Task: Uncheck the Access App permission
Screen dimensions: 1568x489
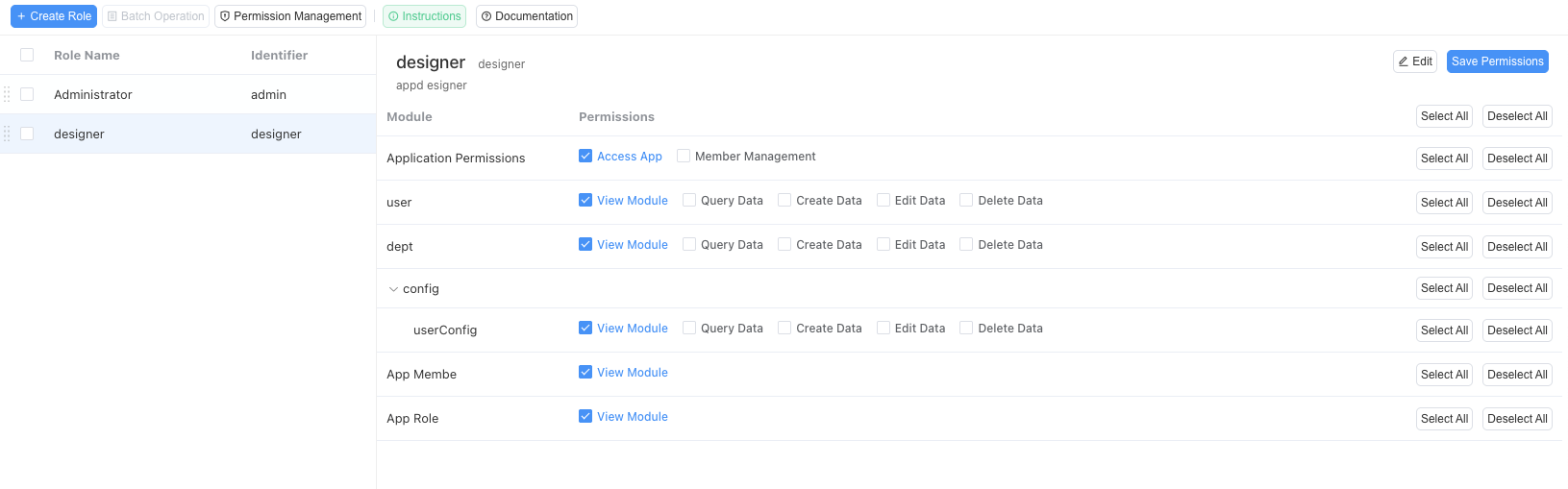Action: [x=585, y=156]
